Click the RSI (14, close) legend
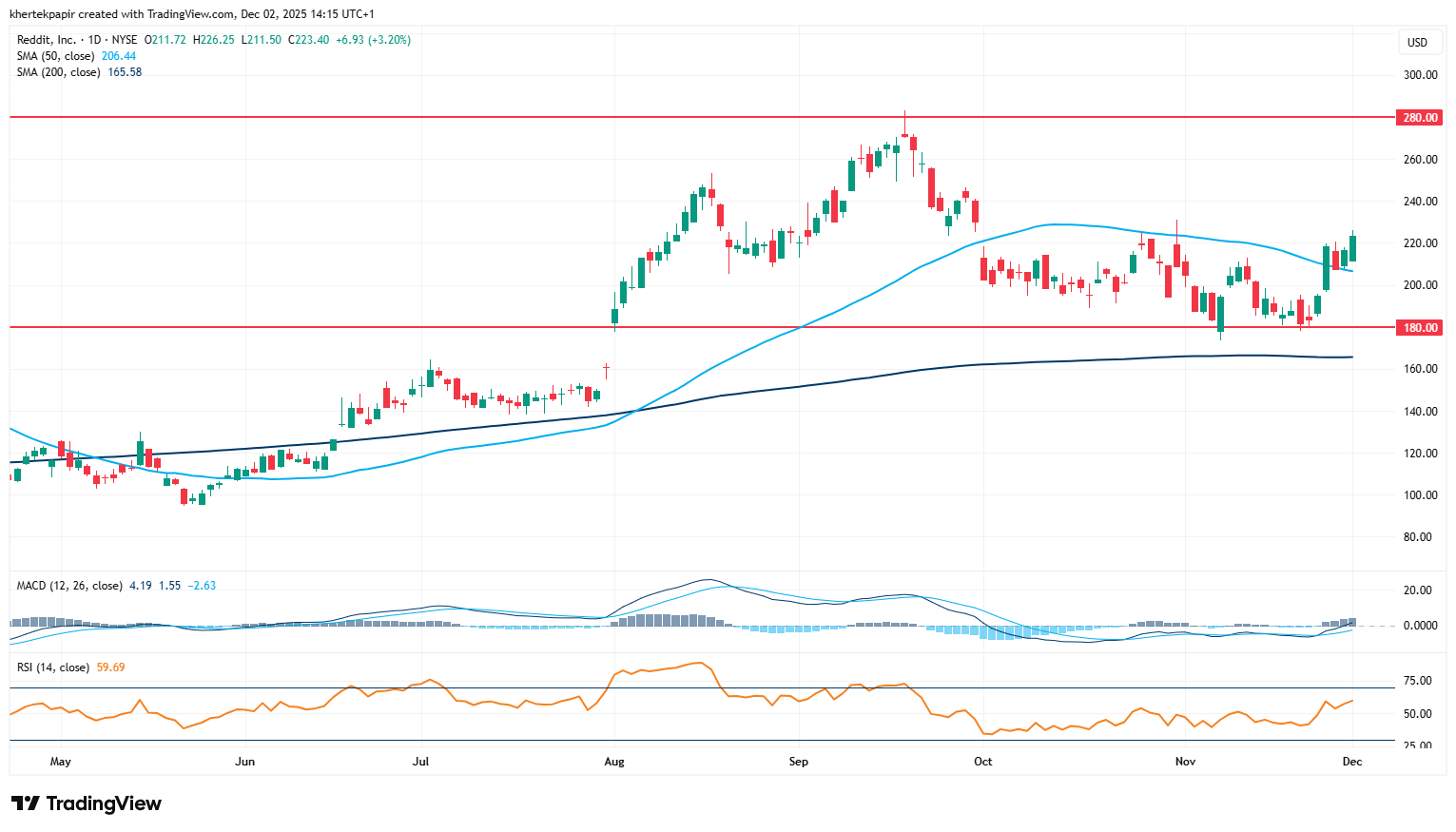The height and width of the screenshot is (832, 1456). [53, 668]
